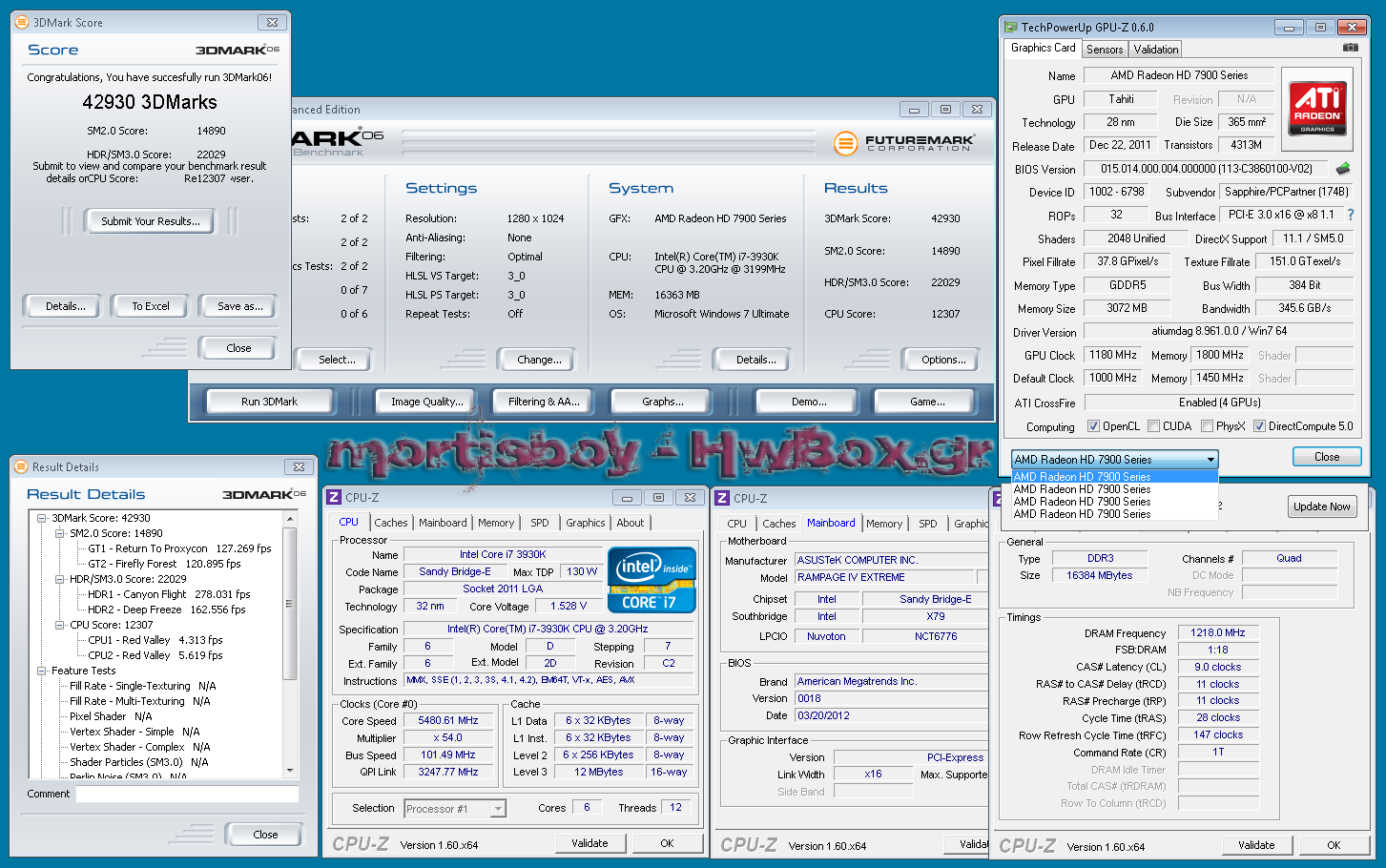1386x868 pixels.
Task: Toggle the PhysX checkbox
Action: 1207,426
